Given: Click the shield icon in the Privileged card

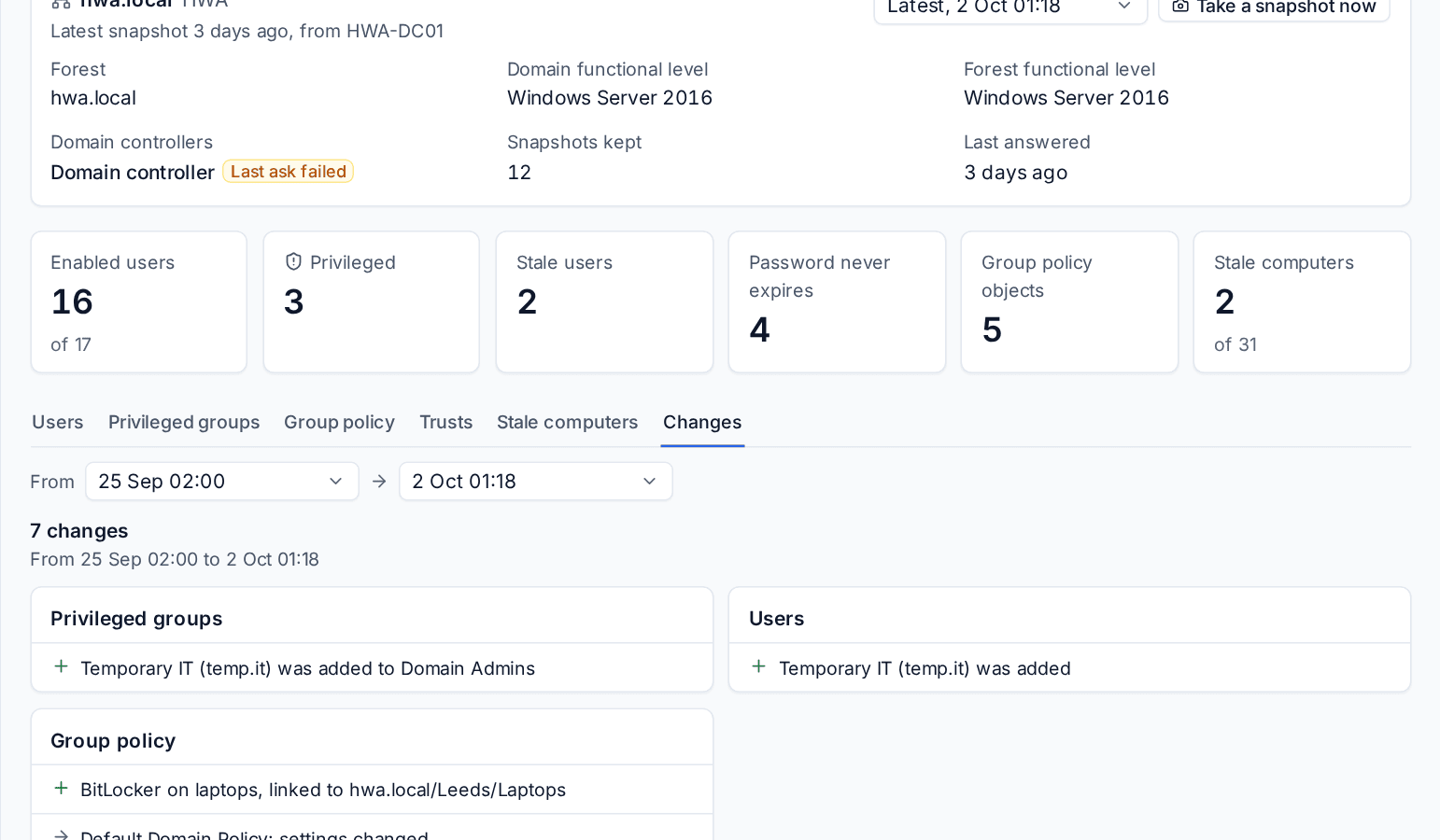Looking at the screenshot, I should 293,262.
